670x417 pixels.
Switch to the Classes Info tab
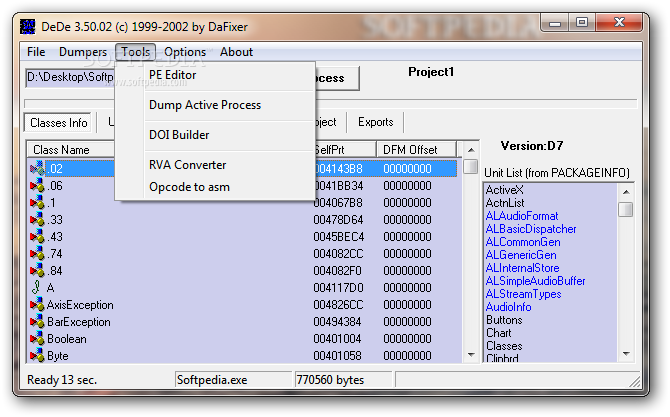59,123
